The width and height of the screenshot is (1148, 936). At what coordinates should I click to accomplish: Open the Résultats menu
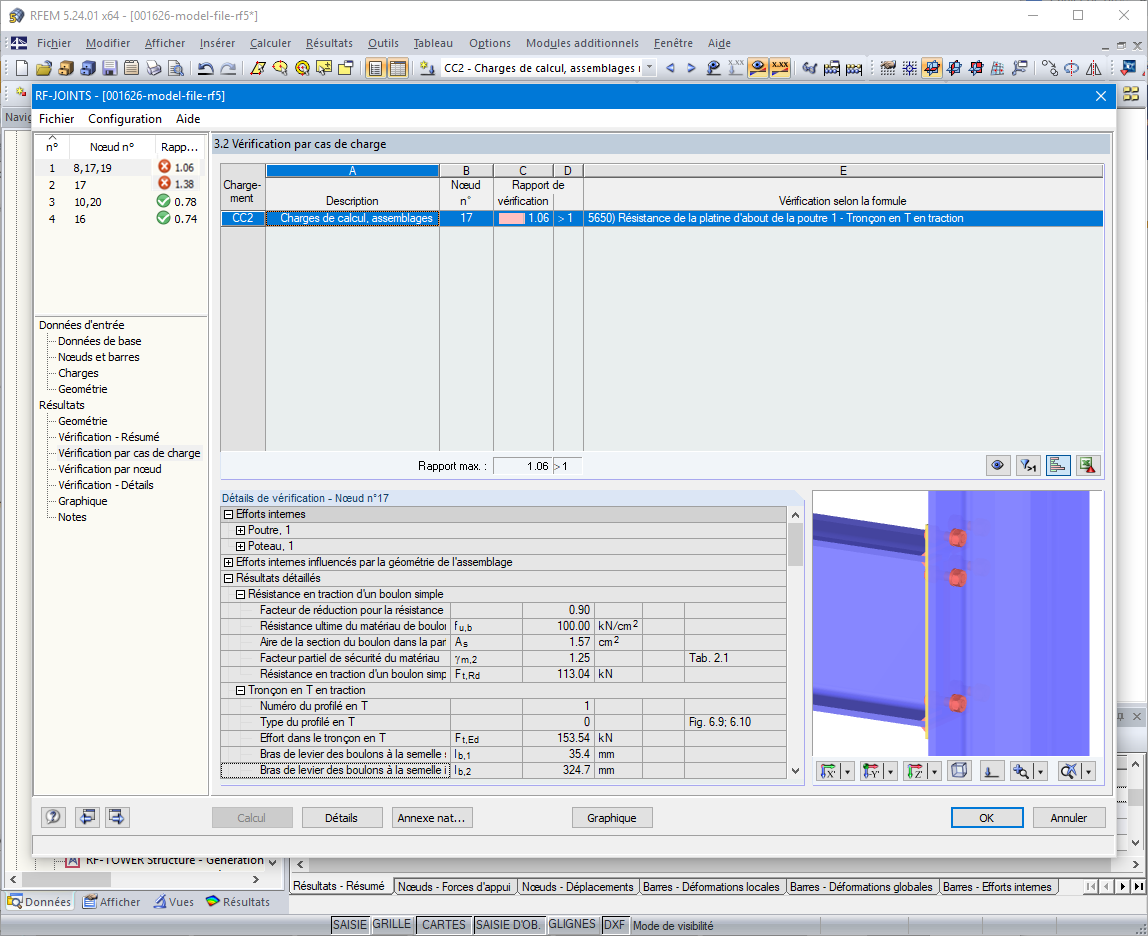coord(329,43)
